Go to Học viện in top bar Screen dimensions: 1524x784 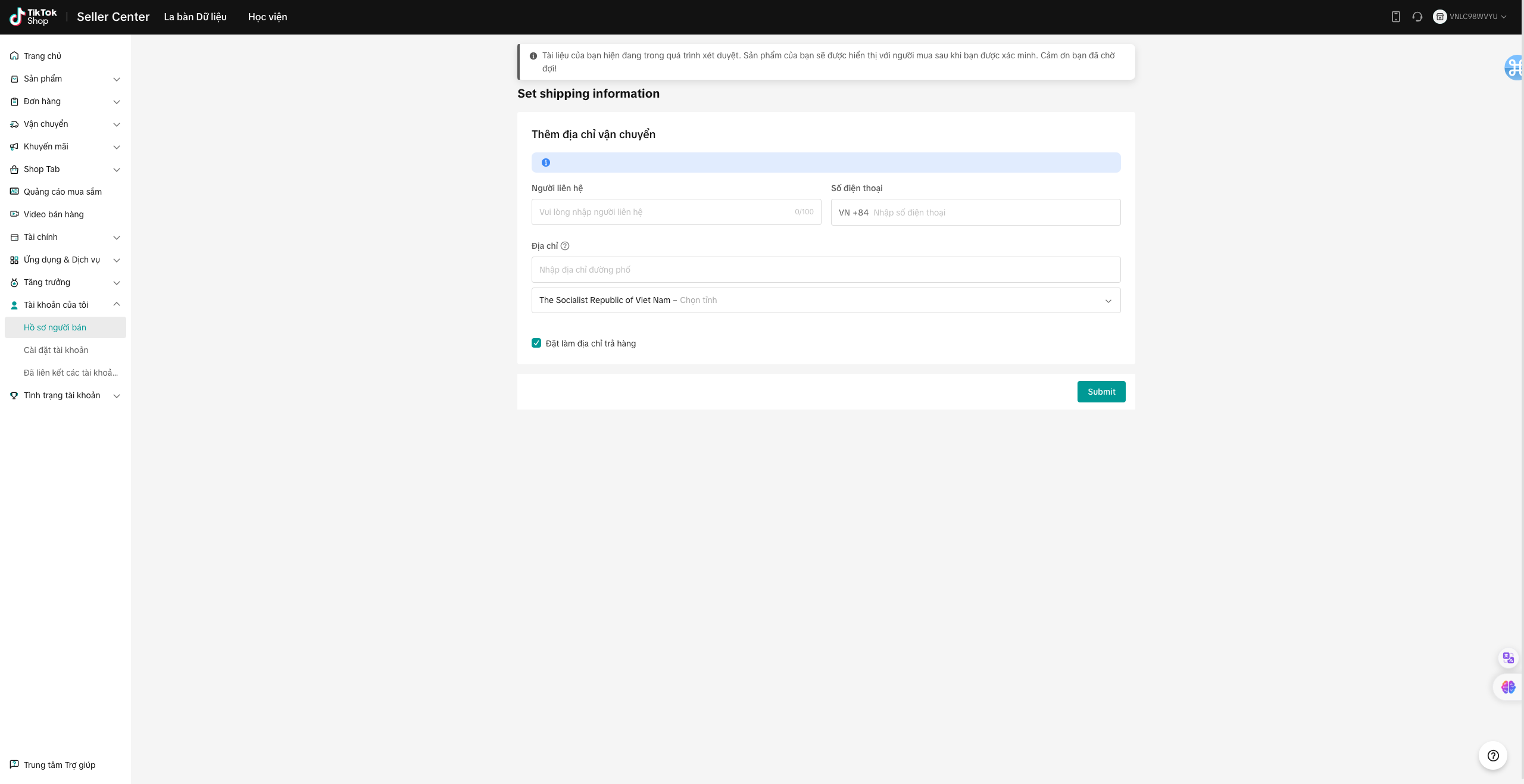coord(267,17)
